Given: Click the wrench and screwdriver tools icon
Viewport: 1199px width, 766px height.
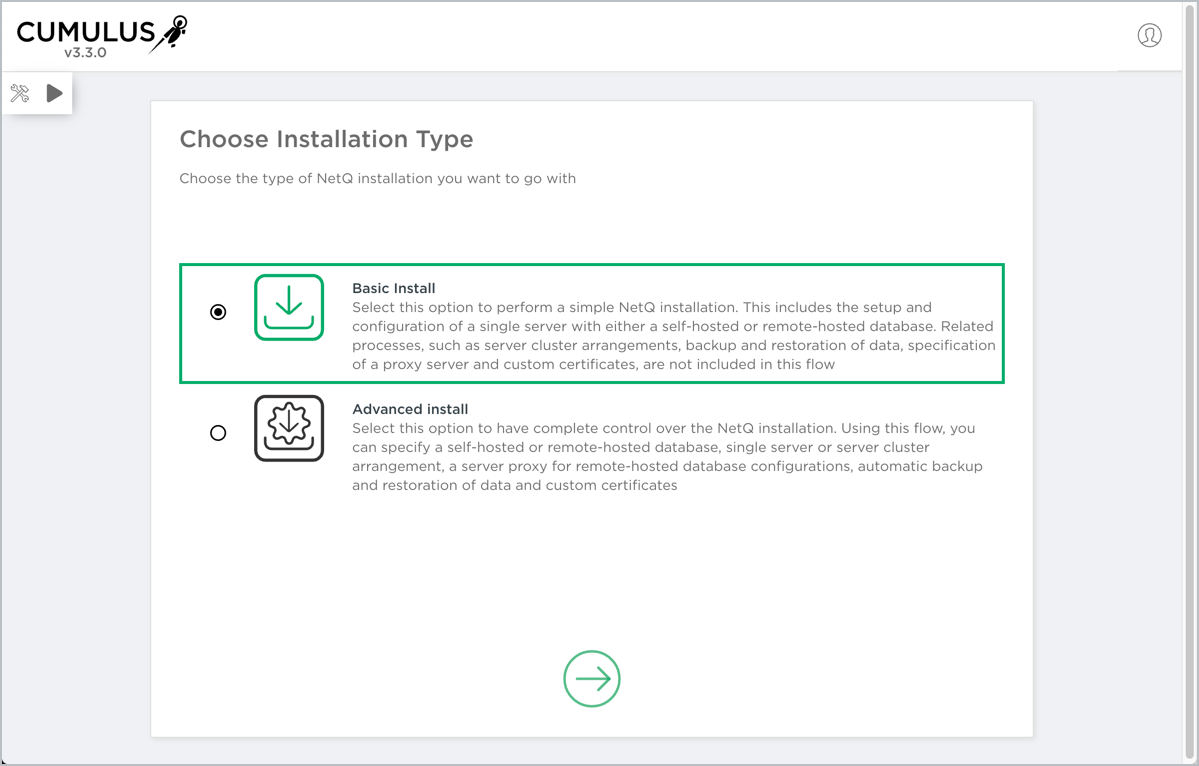Looking at the screenshot, I should pyautogui.click(x=20, y=93).
